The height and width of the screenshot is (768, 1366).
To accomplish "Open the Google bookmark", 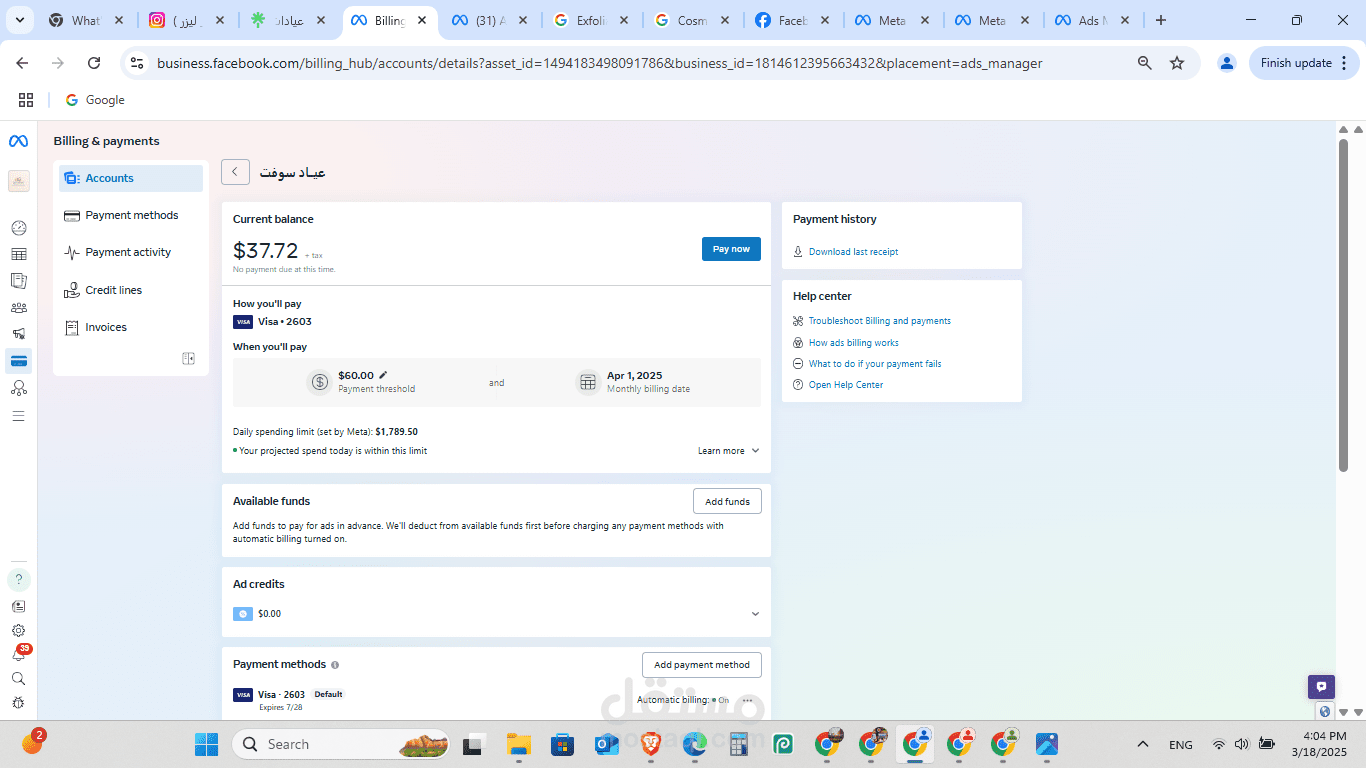I will pyautogui.click(x=95, y=100).
